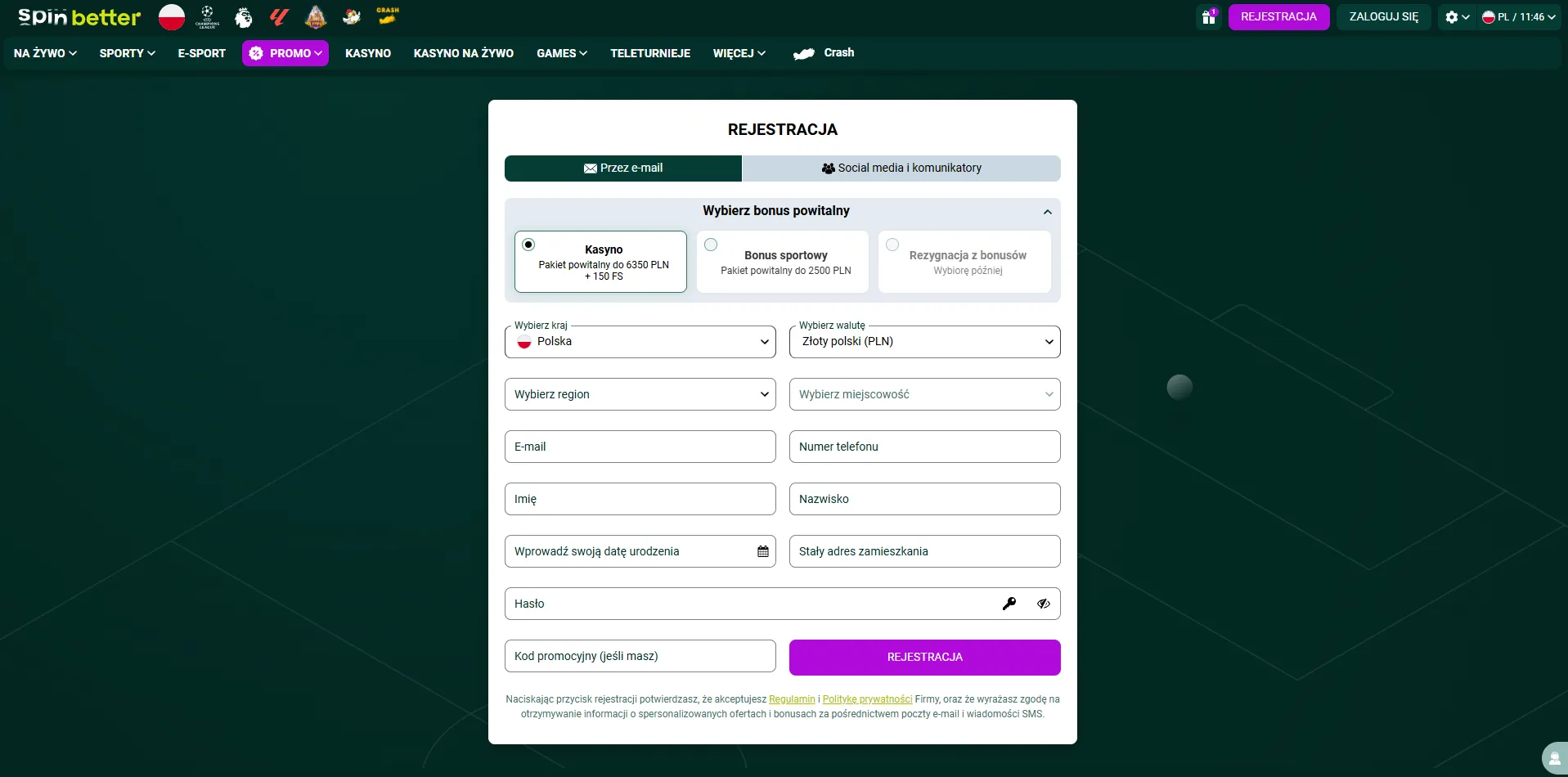The width and height of the screenshot is (1568, 777).
Task: Click the Kod promocyjny input field
Action: pyautogui.click(x=640, y=655)
